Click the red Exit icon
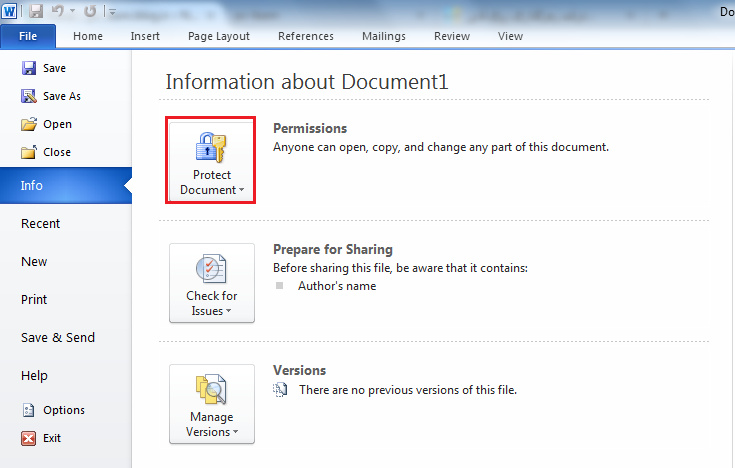 click(29, 438)
